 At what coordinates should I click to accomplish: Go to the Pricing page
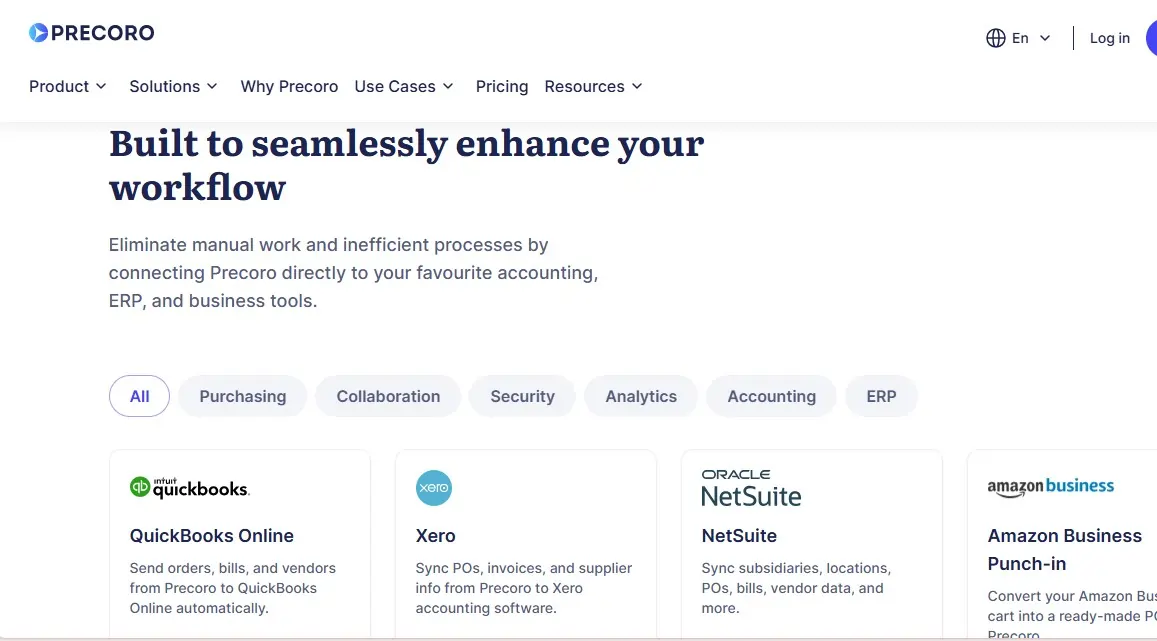pyautogui.click(x=502, y=86)
